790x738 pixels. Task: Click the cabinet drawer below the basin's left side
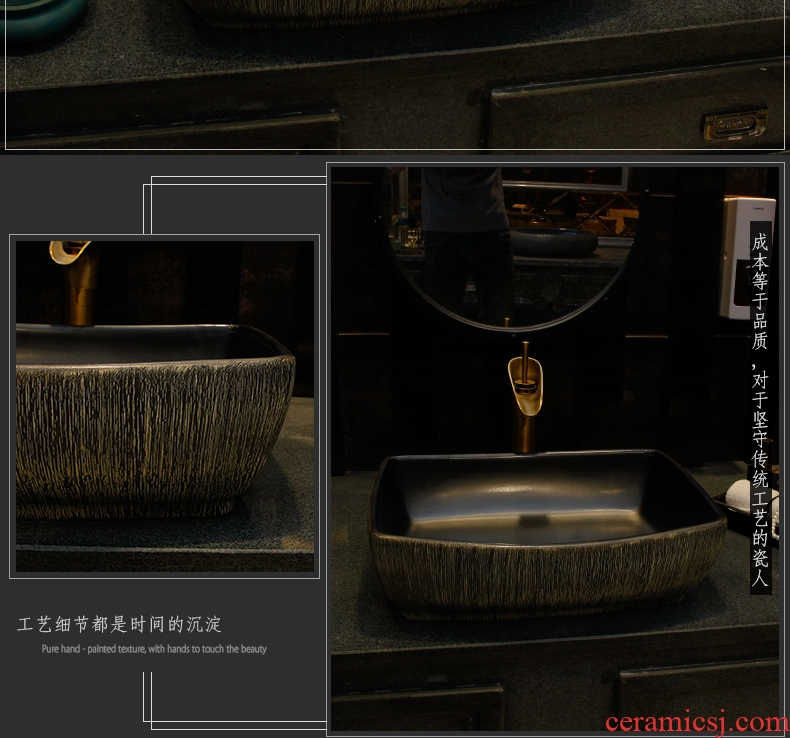(418, 706)
